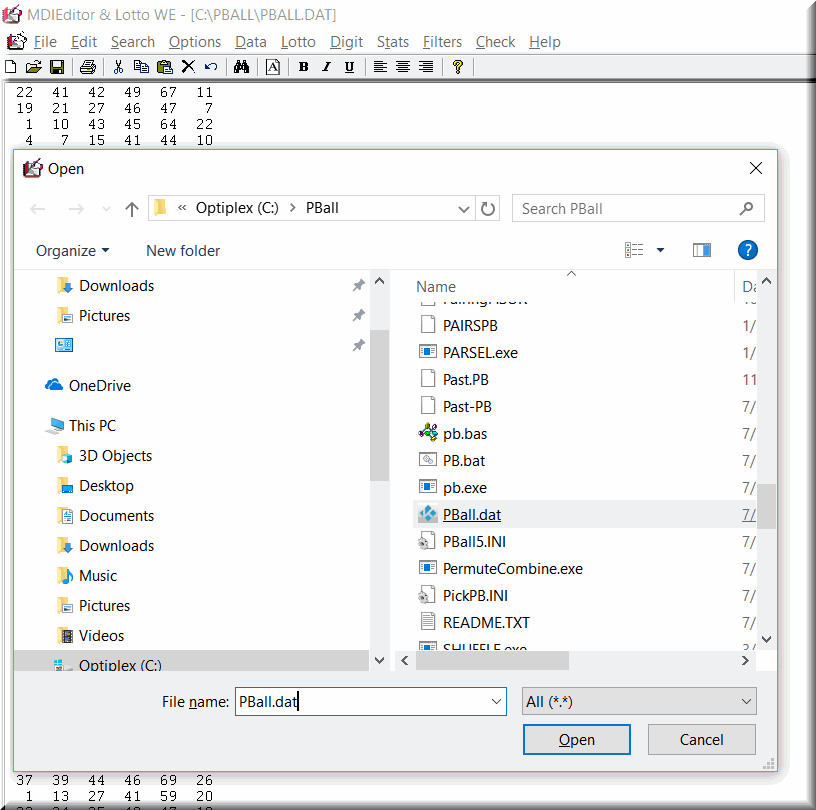Click the Open folder toolbar icon
816x810 pixels.
(33, 67)
